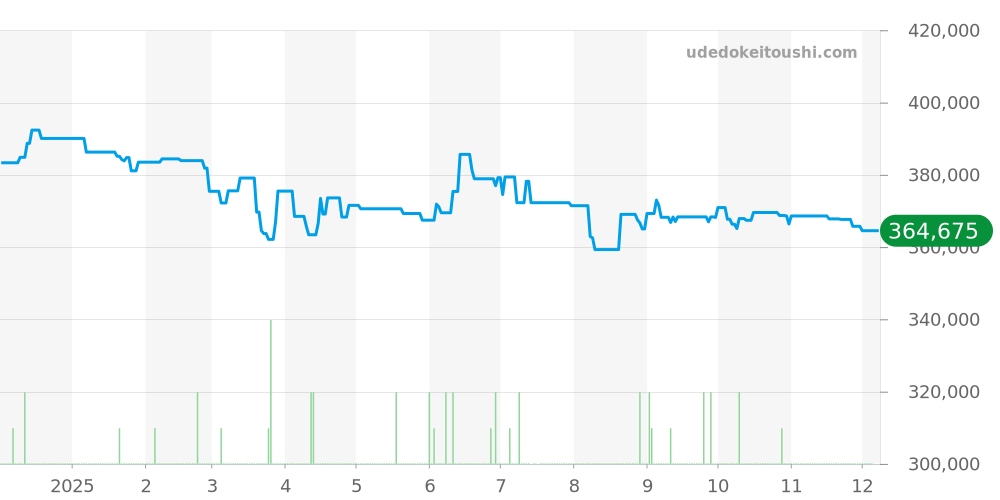Click the green 364,675 current price badge

pos(935,232)
